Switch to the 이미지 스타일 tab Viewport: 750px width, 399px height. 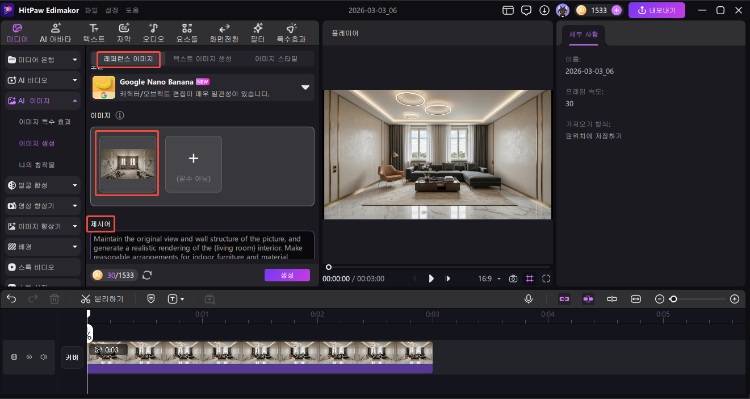(276, 59)
